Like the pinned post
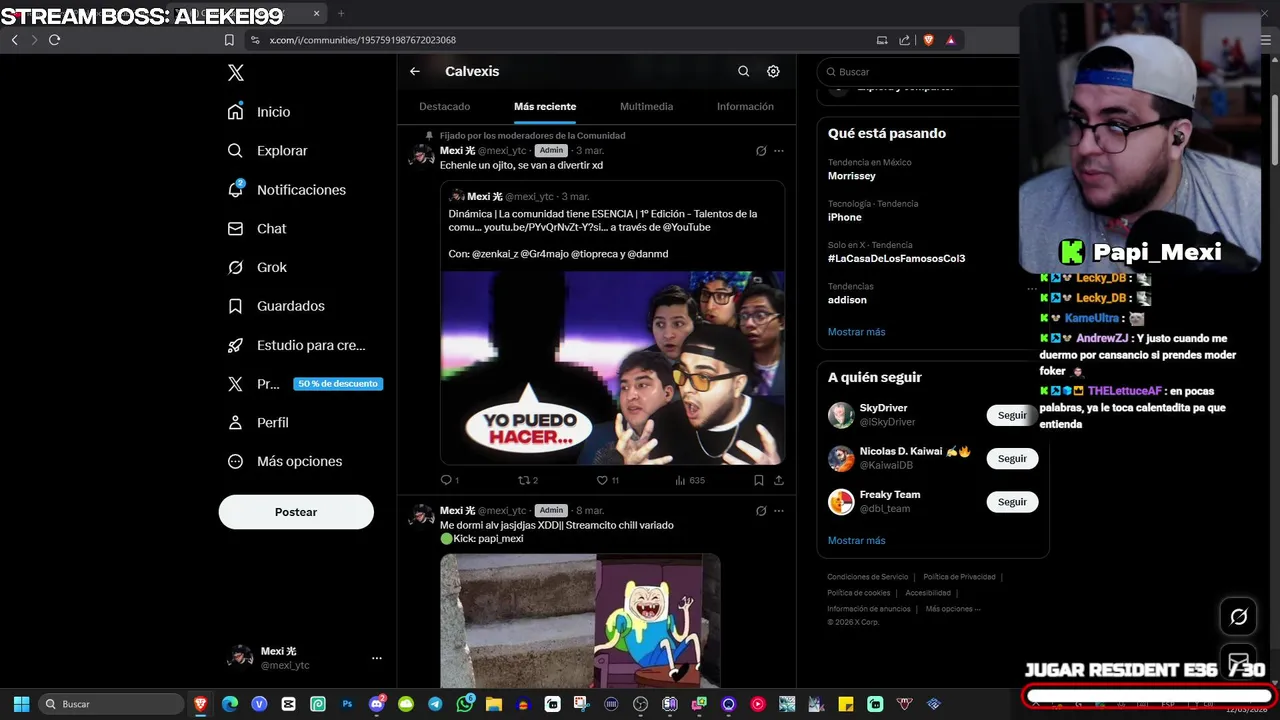 pos(607,480)
